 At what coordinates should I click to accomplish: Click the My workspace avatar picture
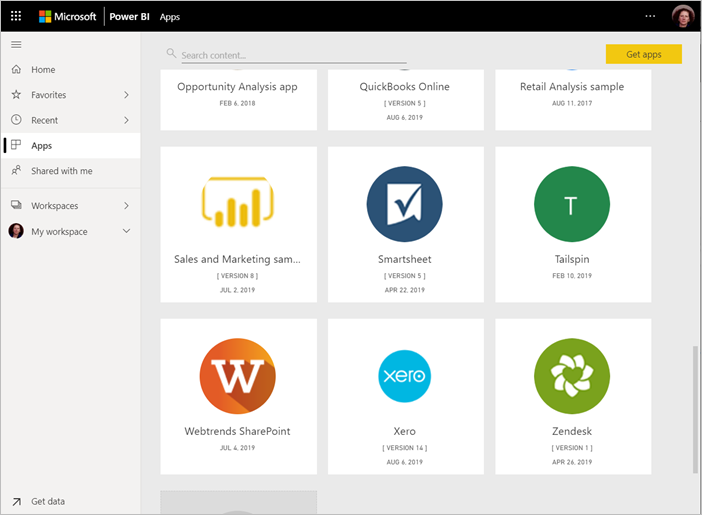click(x=16, y=231)
